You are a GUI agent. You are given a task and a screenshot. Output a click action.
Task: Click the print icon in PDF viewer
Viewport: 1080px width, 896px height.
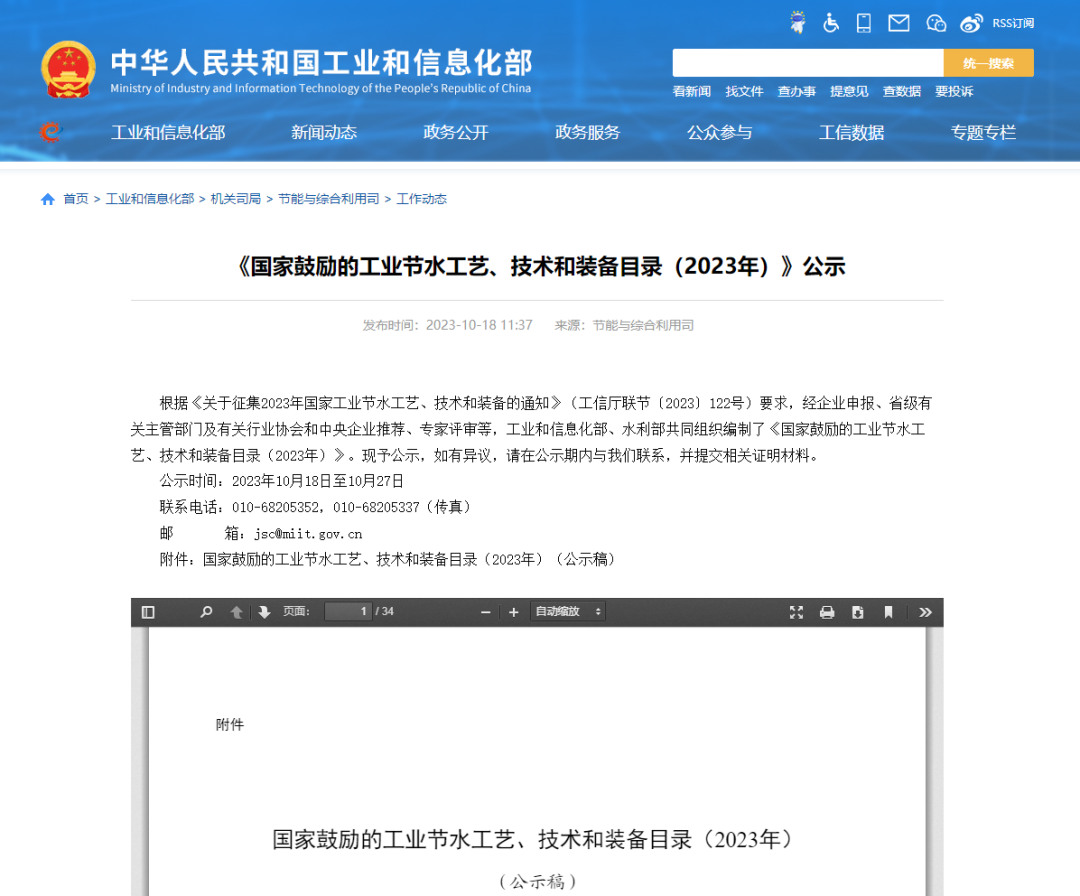[x=826, y=611]
